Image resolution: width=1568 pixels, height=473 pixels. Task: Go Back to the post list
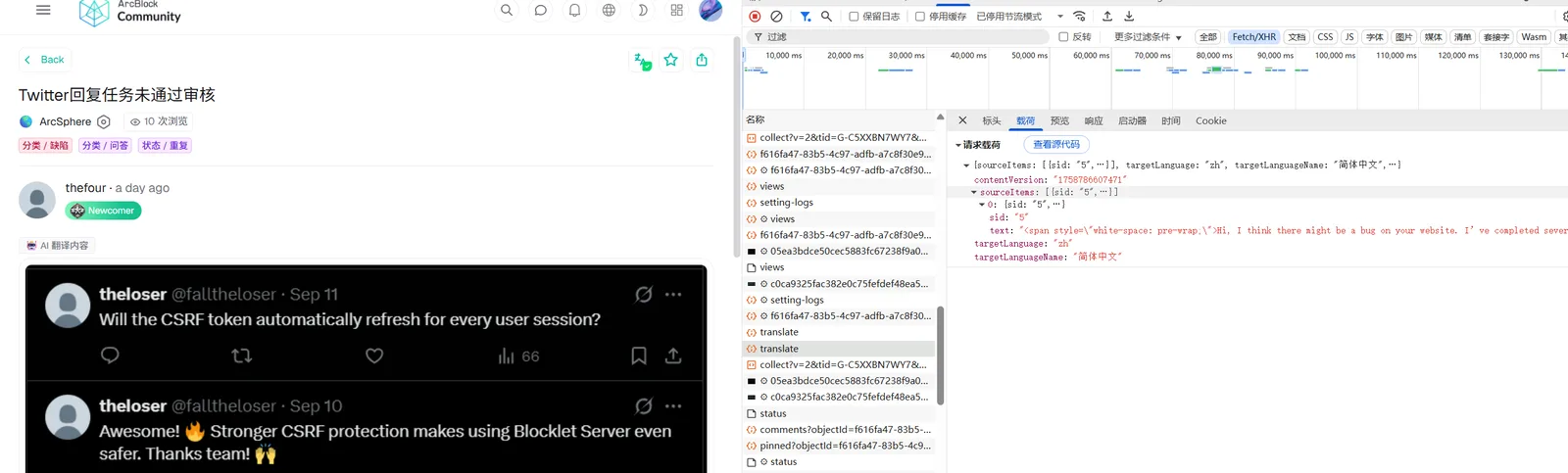click(x=44, y=60)
